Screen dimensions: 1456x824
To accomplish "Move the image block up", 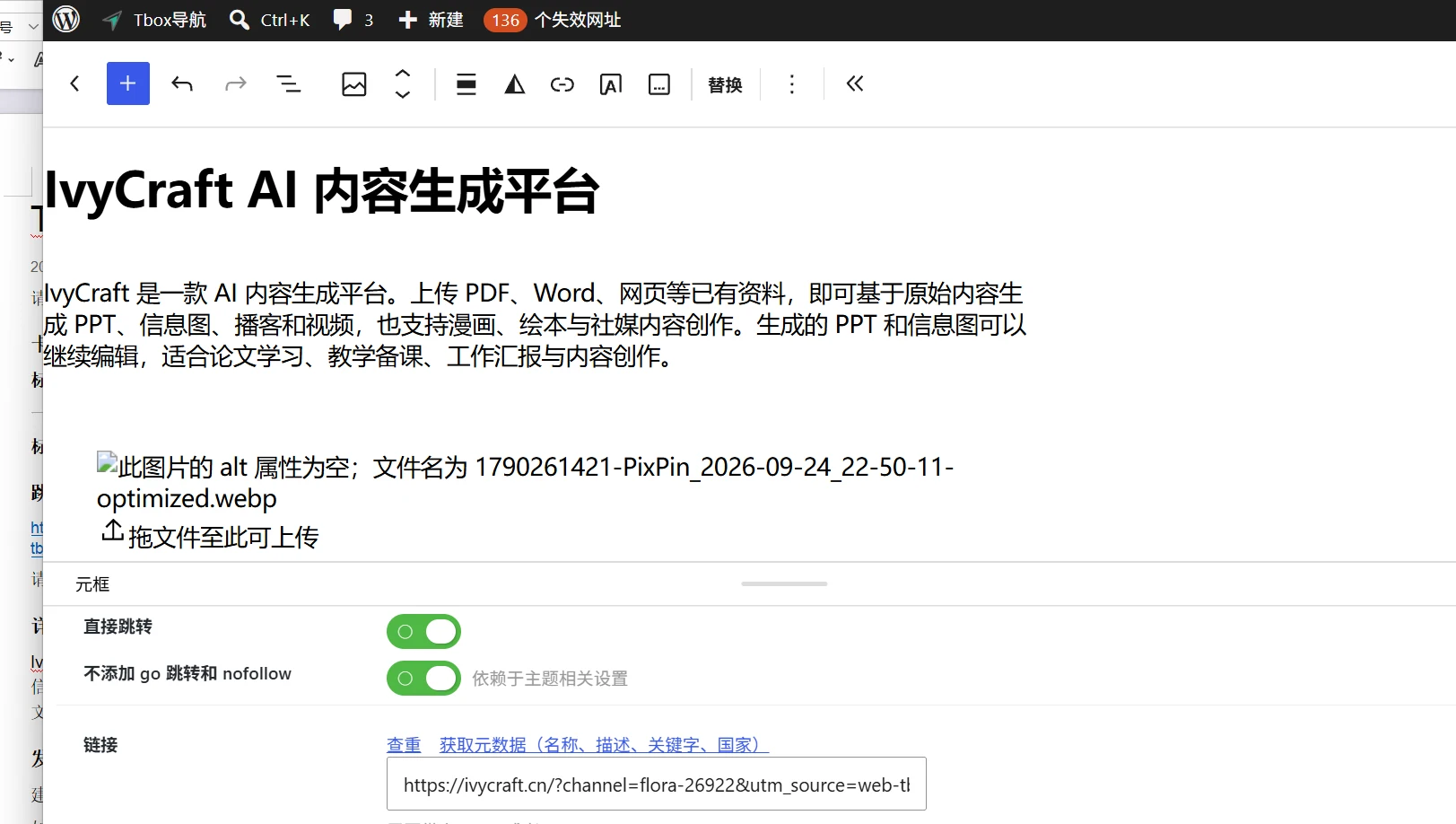I will pyautogui.click(x=403, y=73).
